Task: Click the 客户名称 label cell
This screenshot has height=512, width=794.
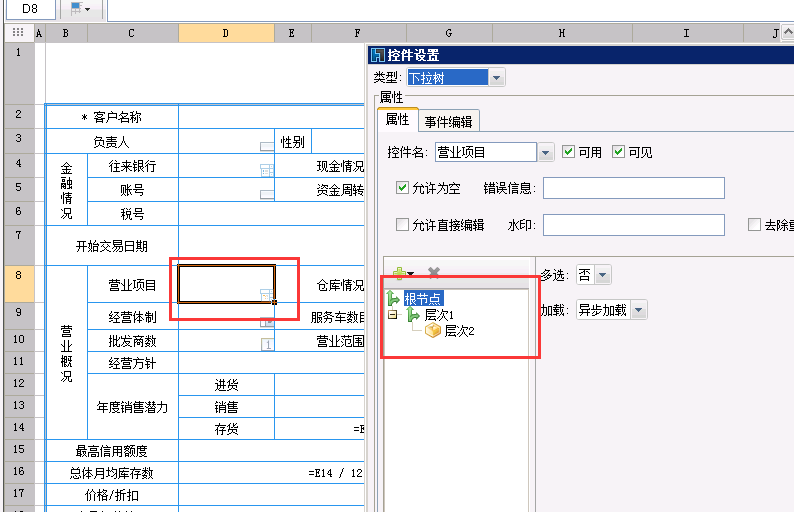Action: point(112,117)
